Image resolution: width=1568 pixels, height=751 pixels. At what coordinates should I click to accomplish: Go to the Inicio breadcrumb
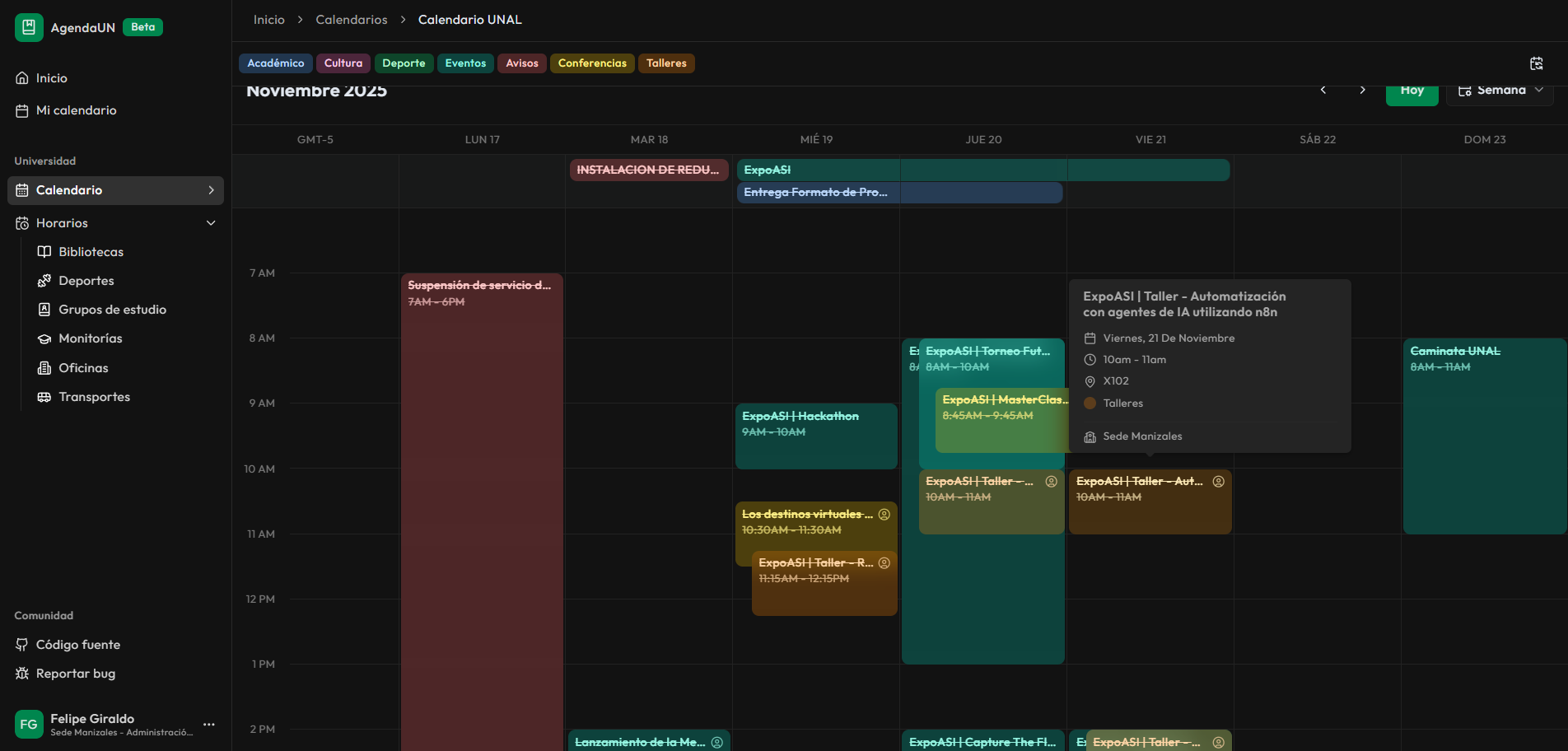269,20
